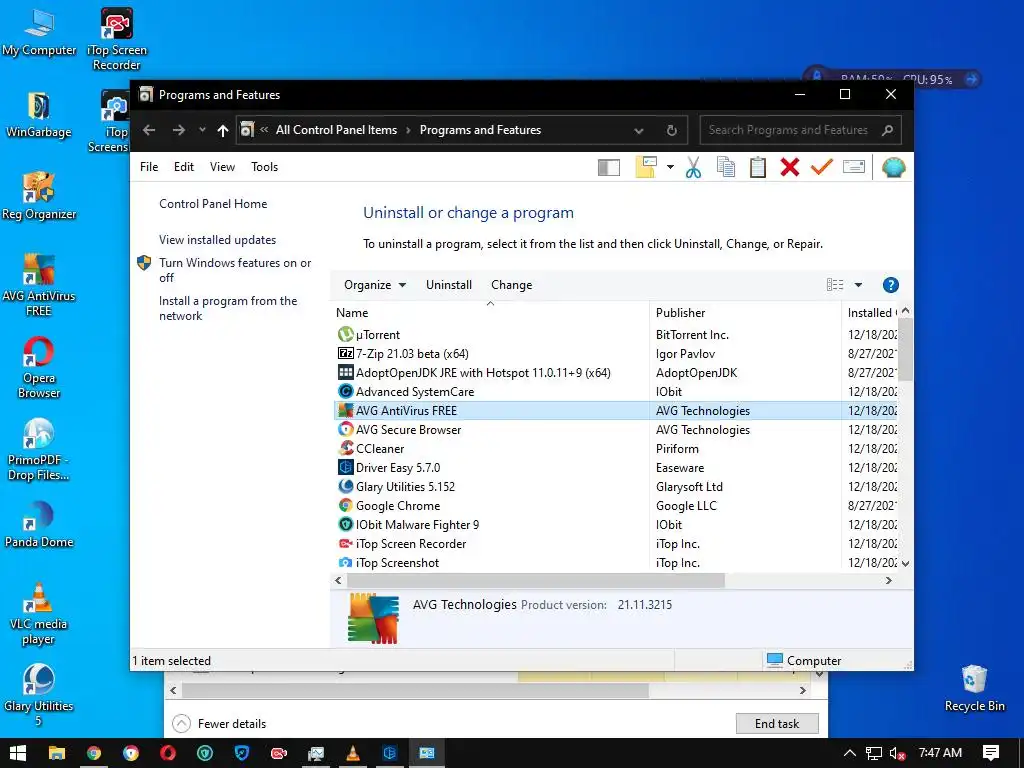Collapse Task Manager with Fewer details
1024x768 pixels.
pos(219,723)
